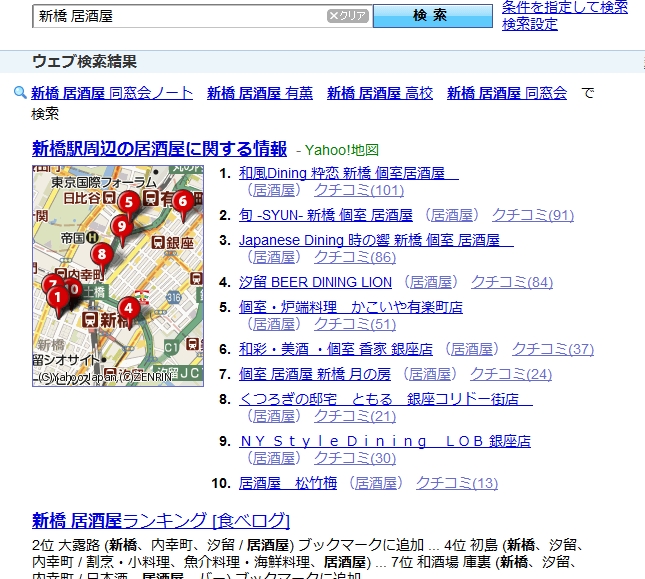645x579 pixels.
Task: Open クチコミ(84) reviews link
Action: (512, 282)
